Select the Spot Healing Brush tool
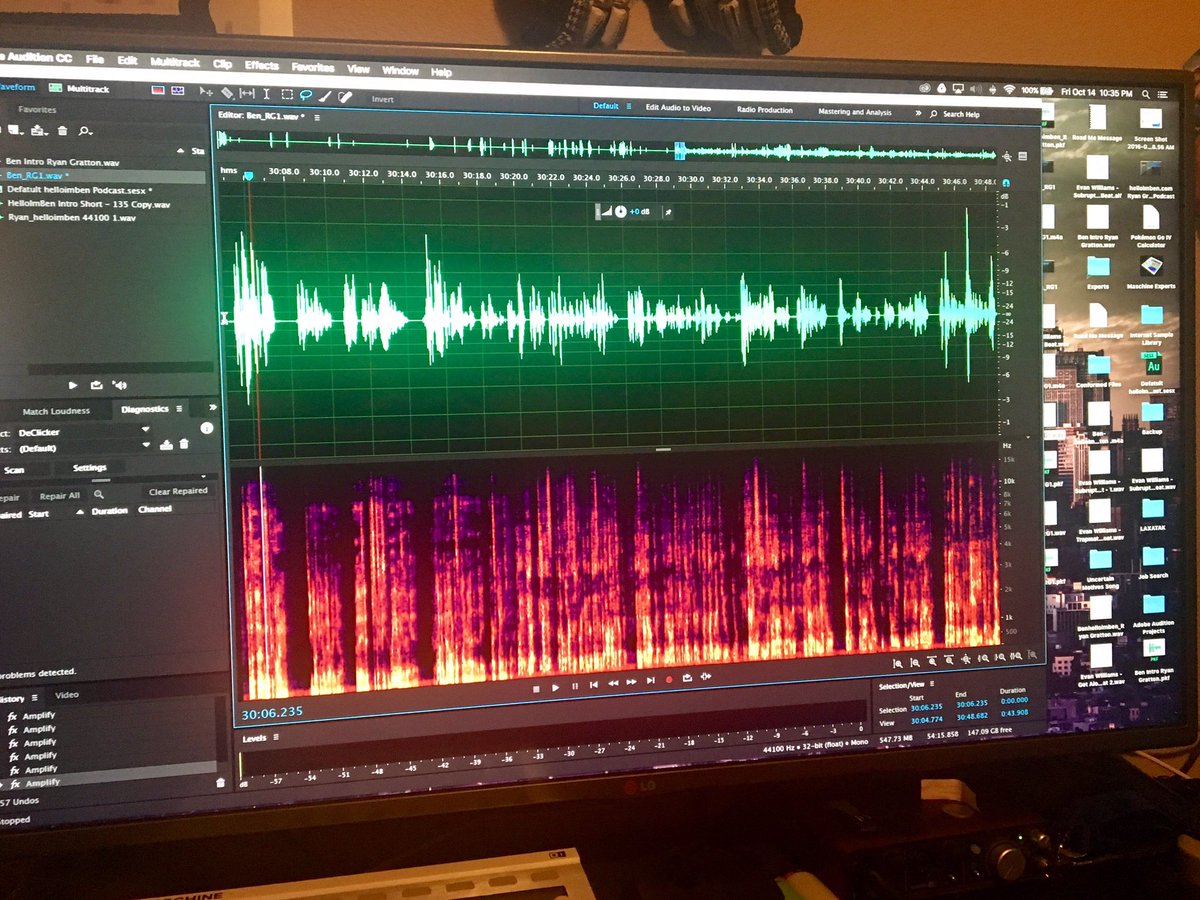Screen dimensions: 1200x900 [345, 96]
